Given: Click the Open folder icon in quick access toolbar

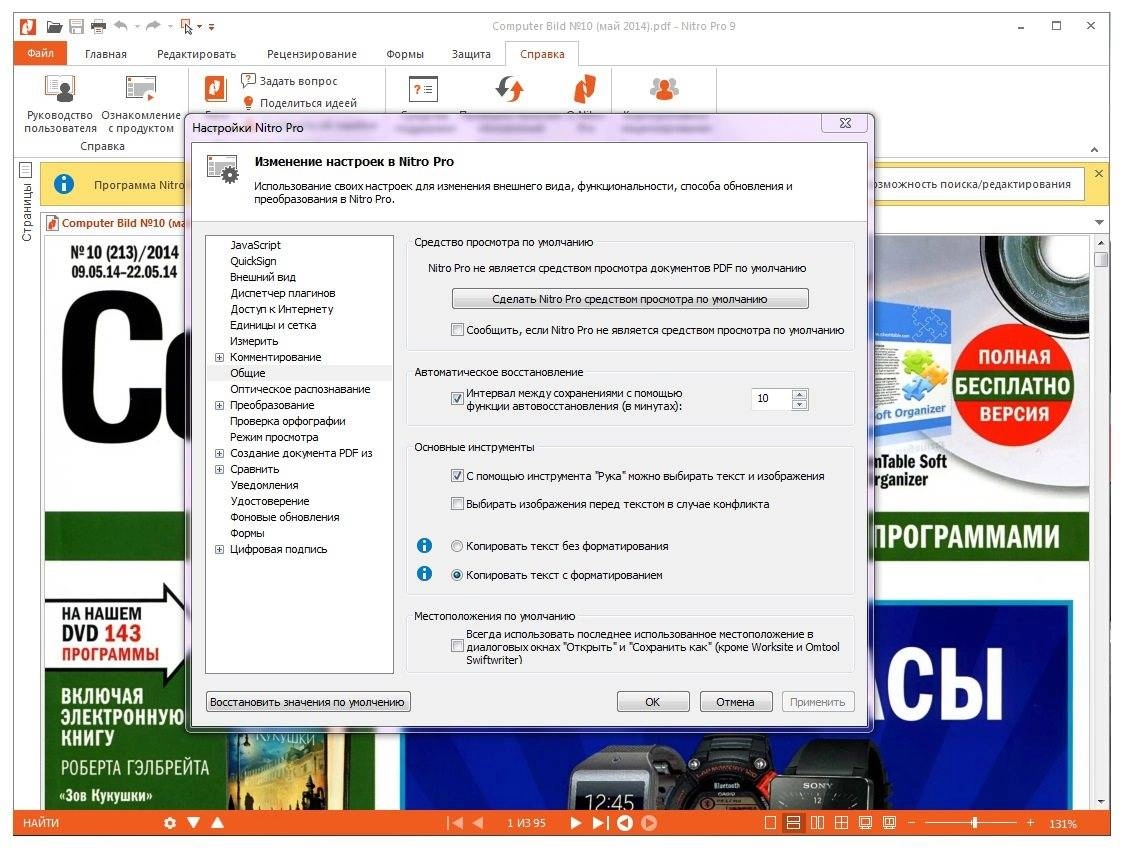Looking at the screenshot, I should point(54,27).
